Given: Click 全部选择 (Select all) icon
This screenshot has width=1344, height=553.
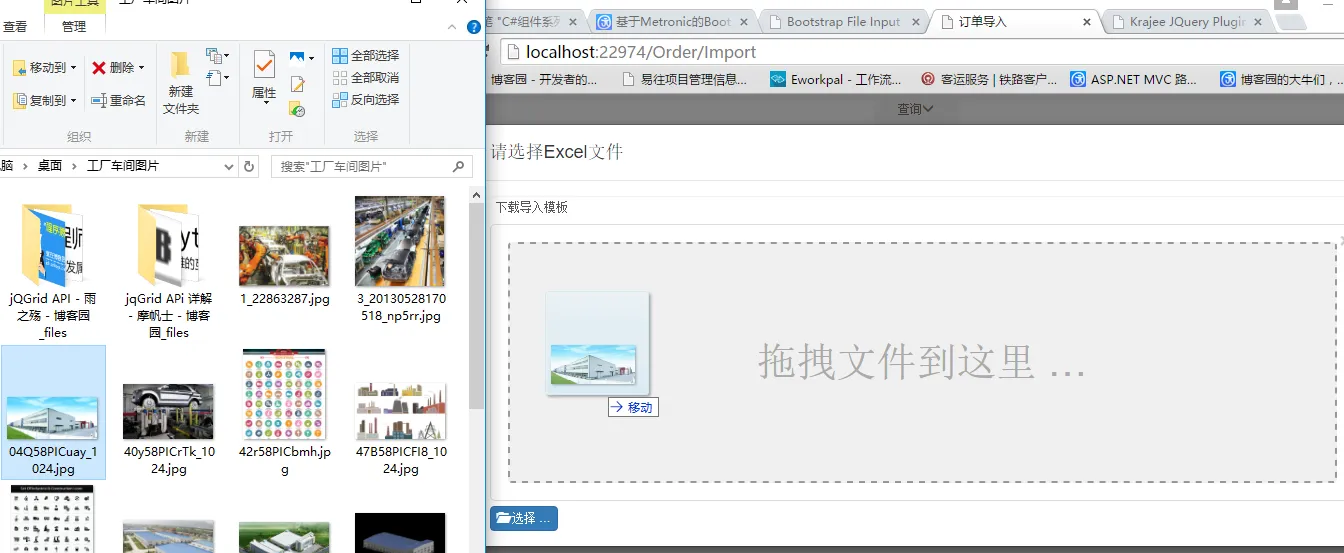Looking at the screenshot, I should tap(340, 56).
